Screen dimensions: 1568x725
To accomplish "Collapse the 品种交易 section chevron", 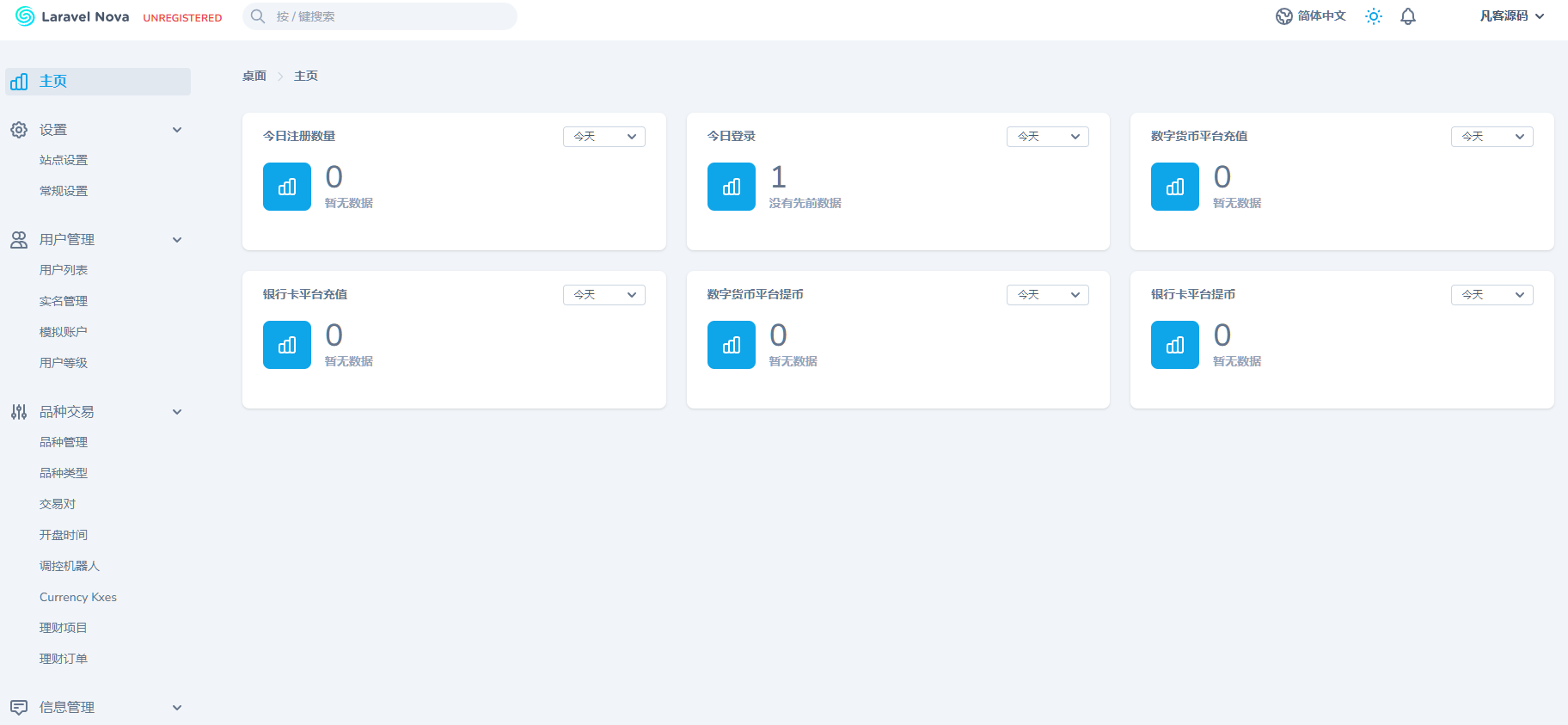I will point(177,412).
